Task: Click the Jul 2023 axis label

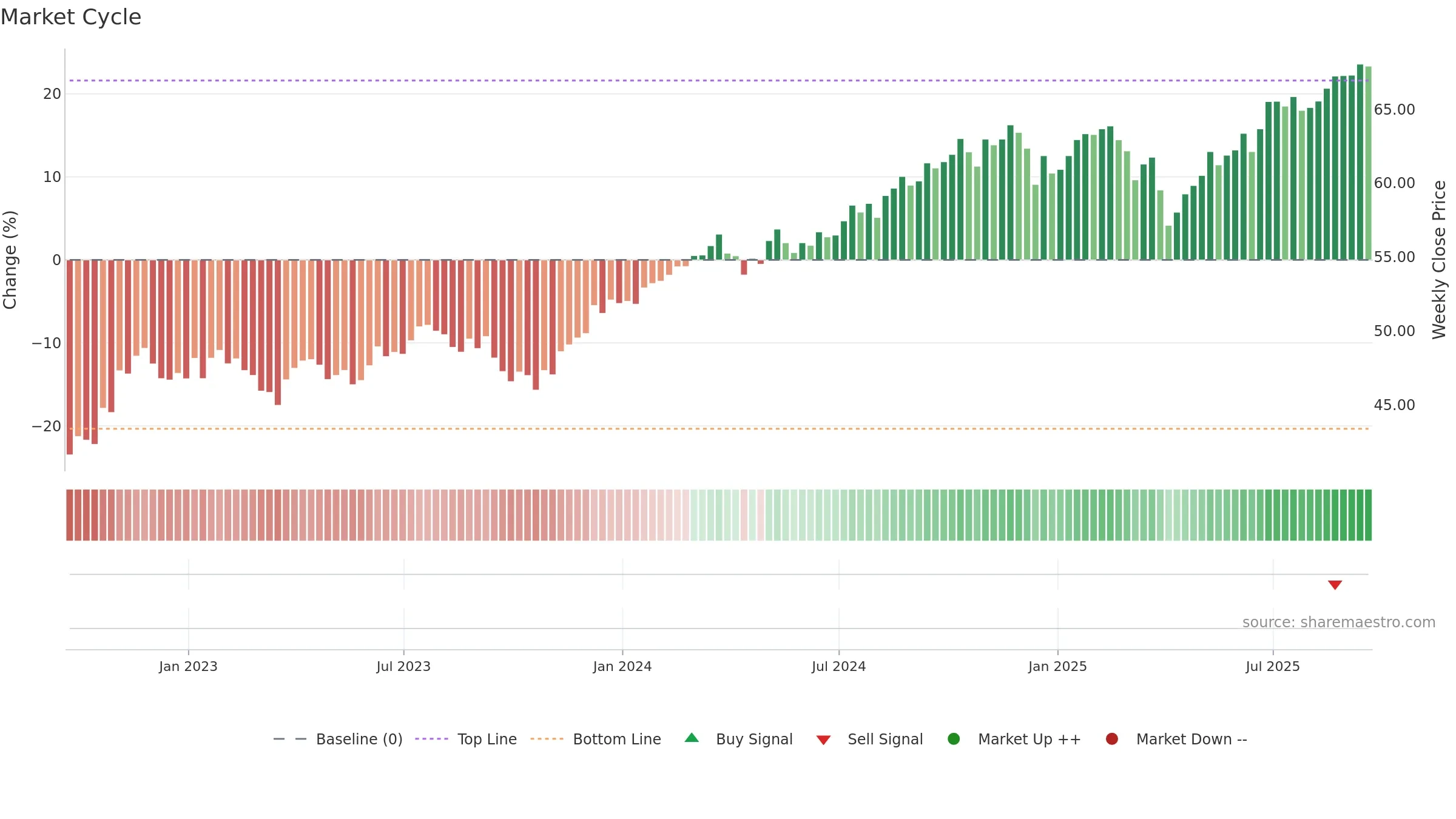Action: click(403, 667)
